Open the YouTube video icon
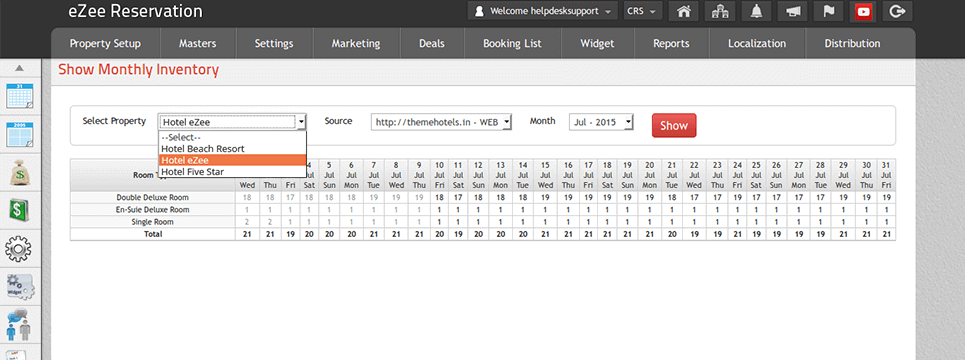Image resolution: width=965 pixels, height=360 pixels. pos(863,11)
